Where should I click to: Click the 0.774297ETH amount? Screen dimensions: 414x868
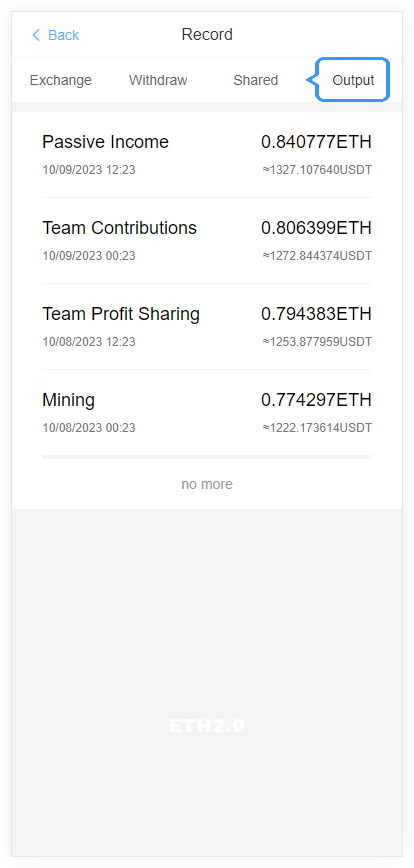[x=316, y=400]
